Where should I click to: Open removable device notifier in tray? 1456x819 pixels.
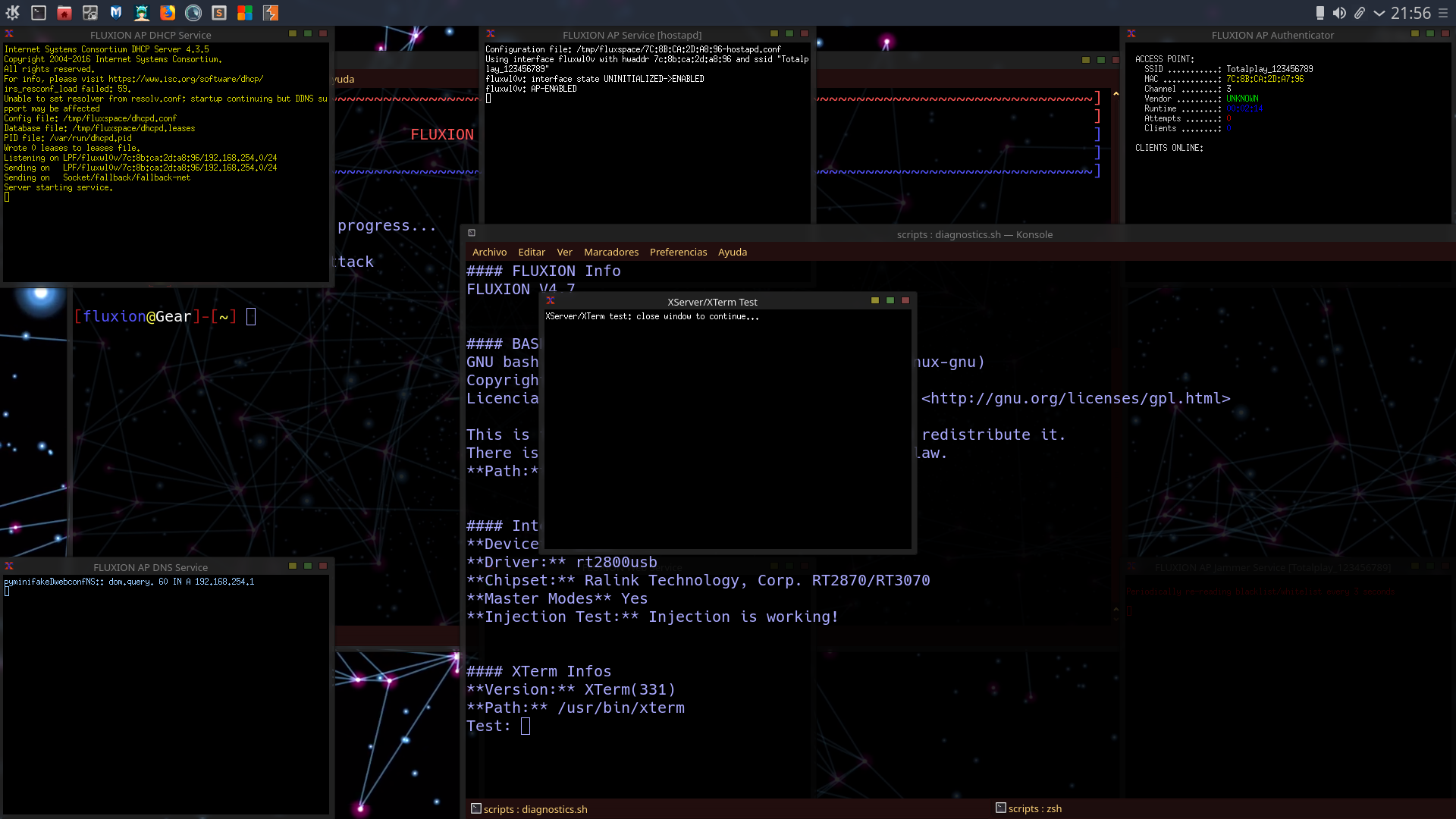1320,13
